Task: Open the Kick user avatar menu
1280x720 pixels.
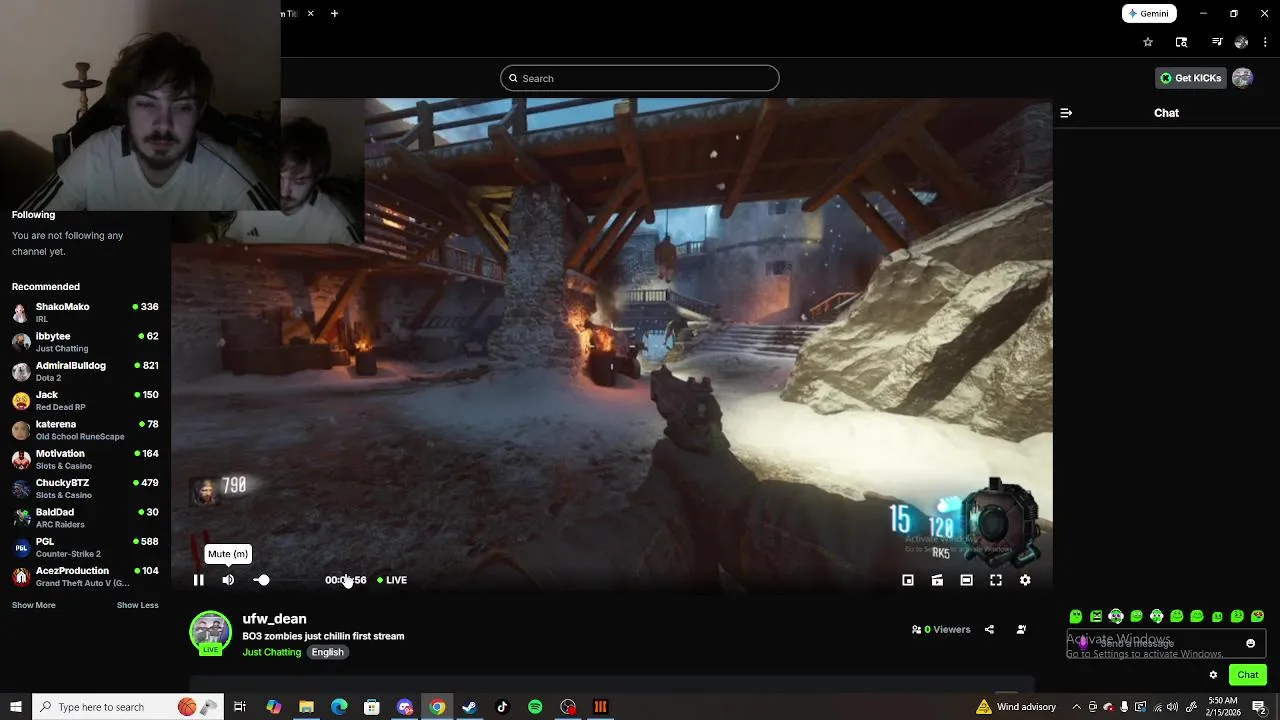Action: pyautogui.click(x=1242, y=78)
